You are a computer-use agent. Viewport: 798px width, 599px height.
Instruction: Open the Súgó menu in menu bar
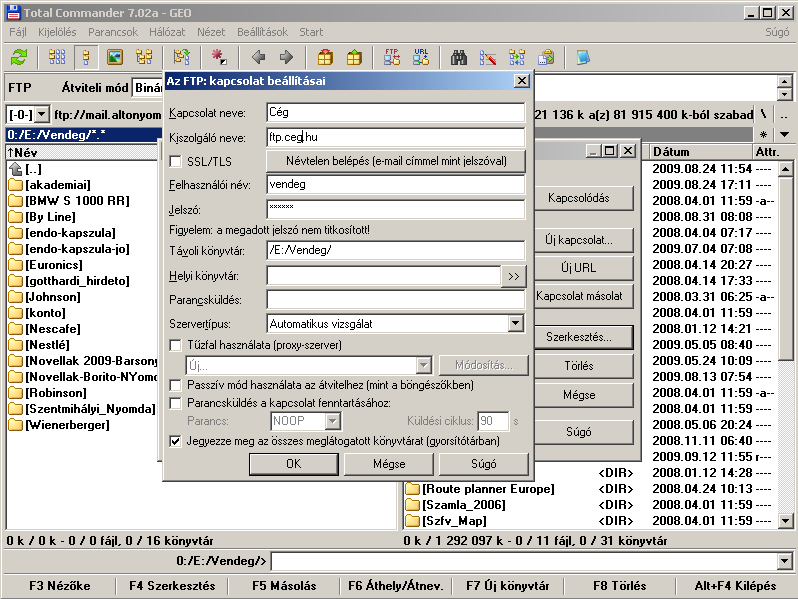click(x=777, y=32)
